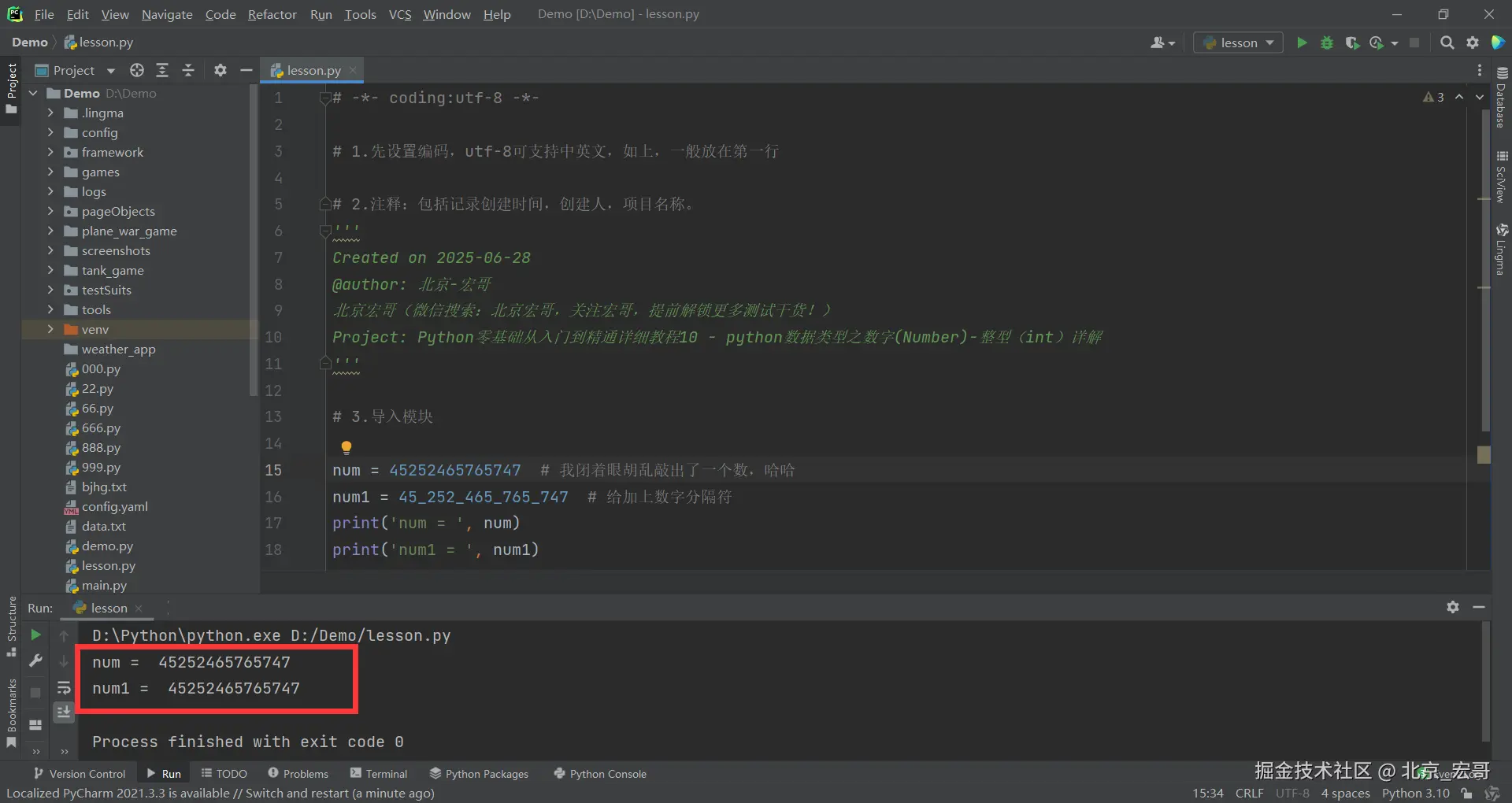Expand the games folder

(x=50, y=172)
